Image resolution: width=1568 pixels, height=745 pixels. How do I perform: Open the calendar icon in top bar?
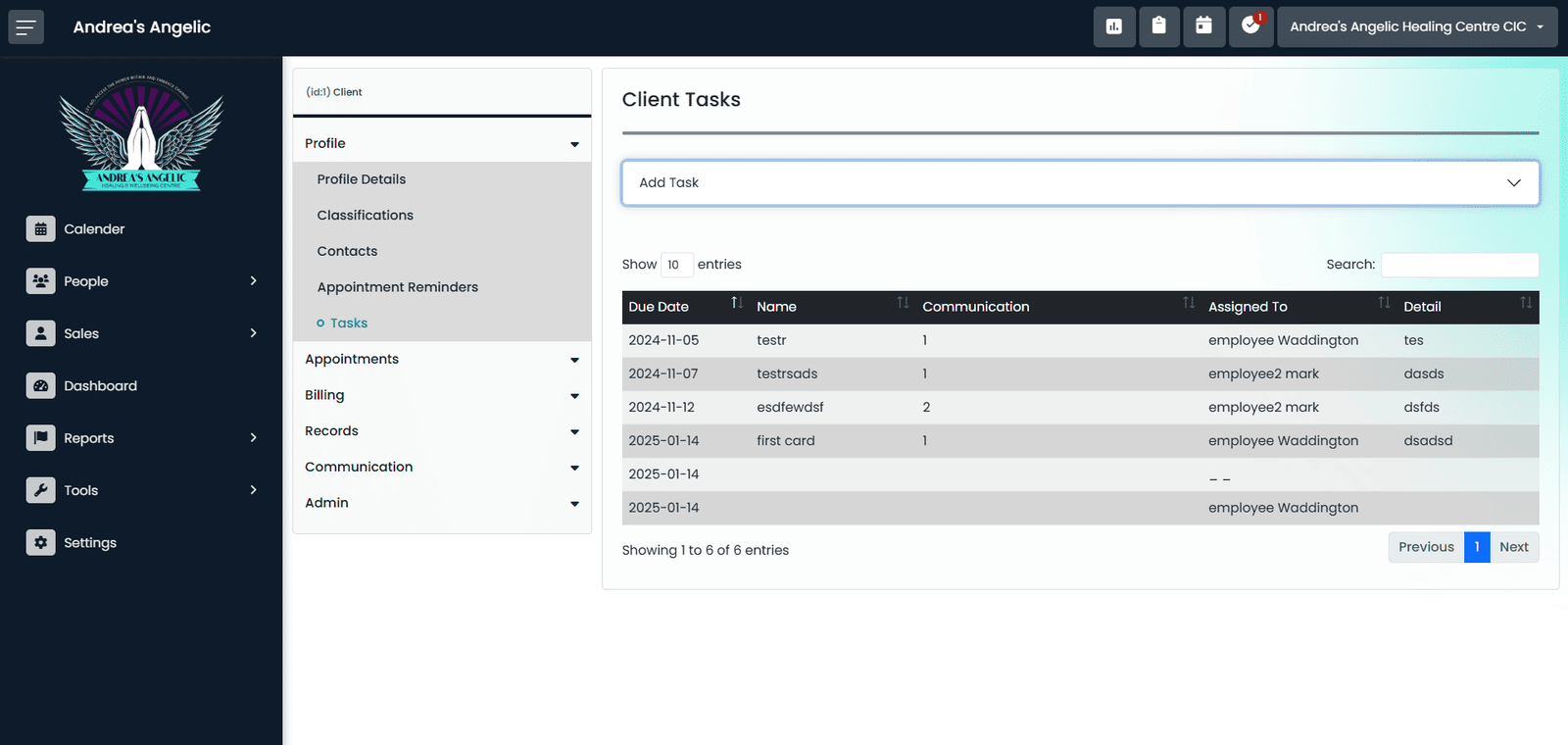pyautogui.click(x=1204, y=26)
